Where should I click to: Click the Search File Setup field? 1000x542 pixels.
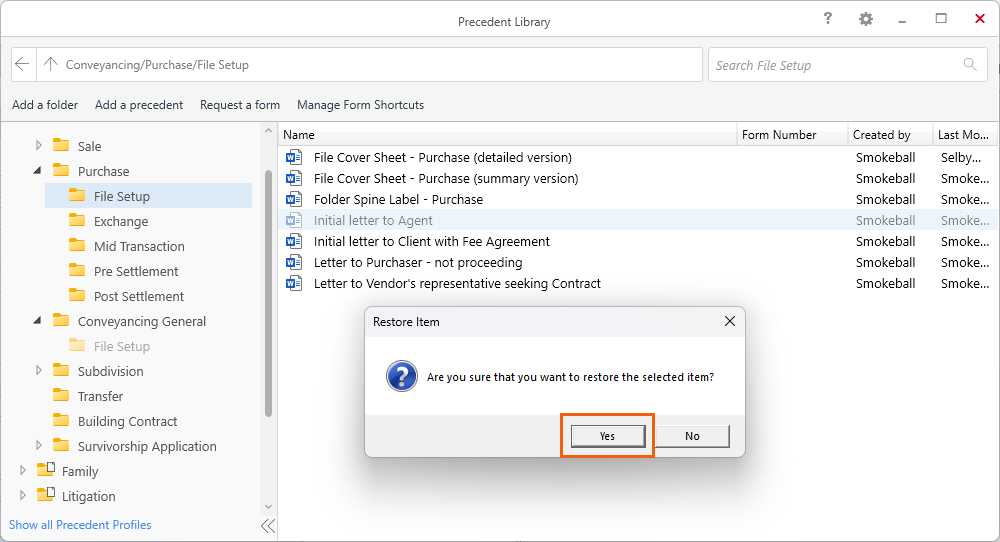click(x=835, y=65)
